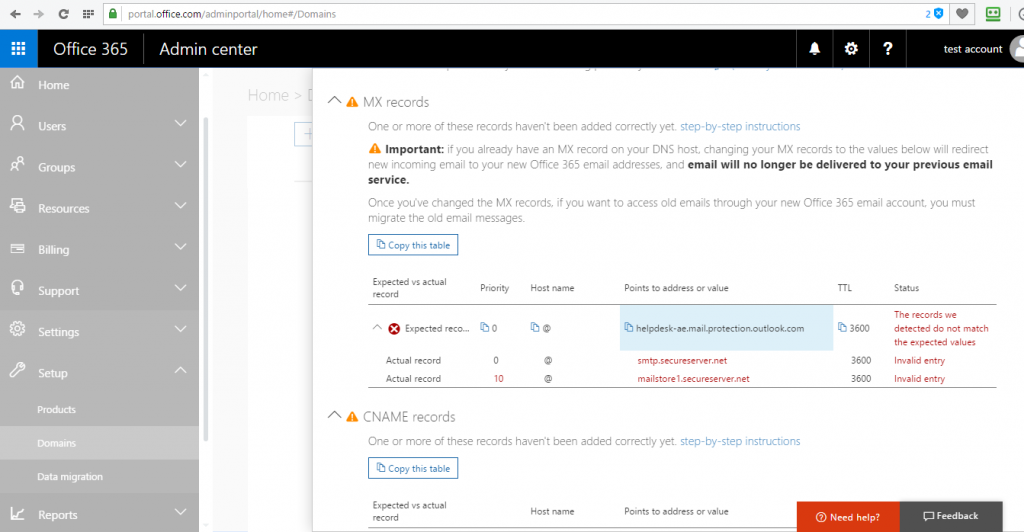This screenshot has width=1024, height=532.
Task: Click the Status column header
Action: click(x=906, y=288)
